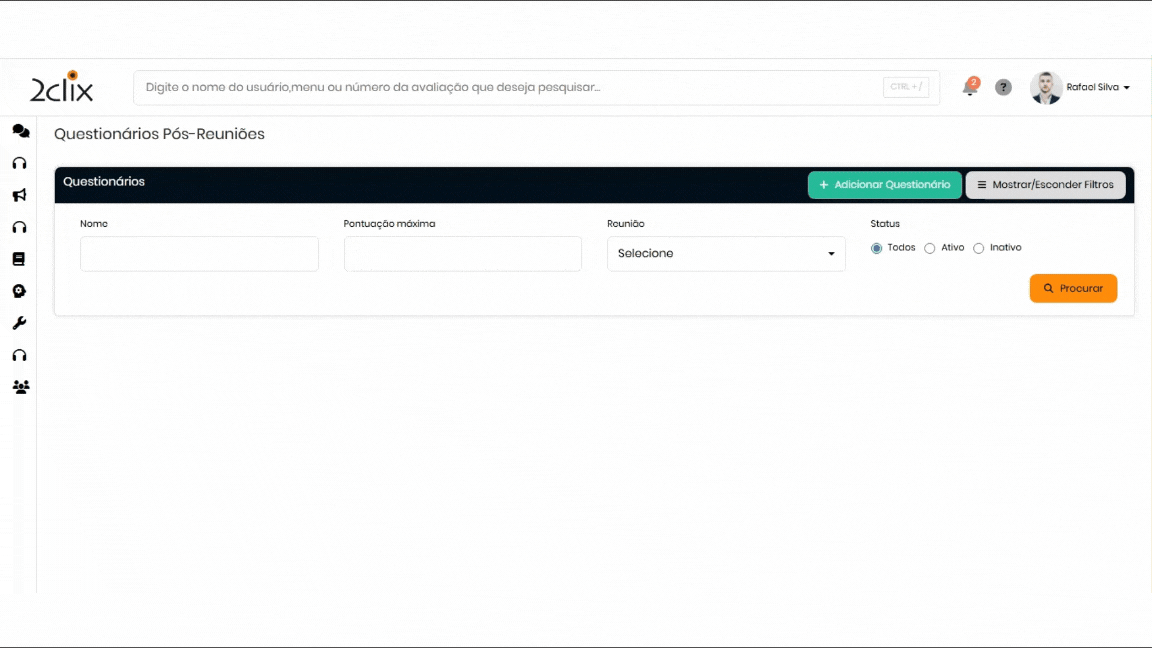Focus the Nome input field
The width and height of the screenshot is (1152, 648).
click(x=199, y=254)
